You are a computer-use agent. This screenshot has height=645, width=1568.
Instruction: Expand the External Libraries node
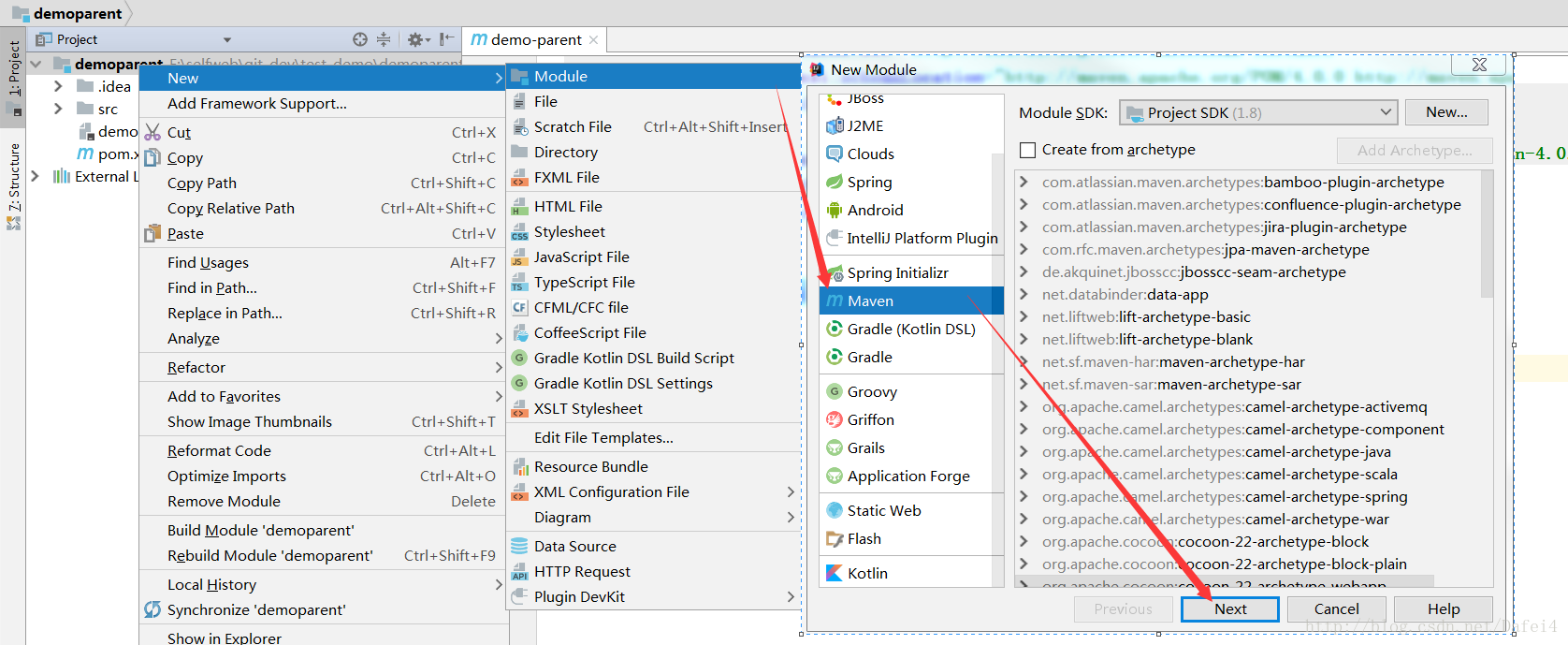click(x=36, y=176)
